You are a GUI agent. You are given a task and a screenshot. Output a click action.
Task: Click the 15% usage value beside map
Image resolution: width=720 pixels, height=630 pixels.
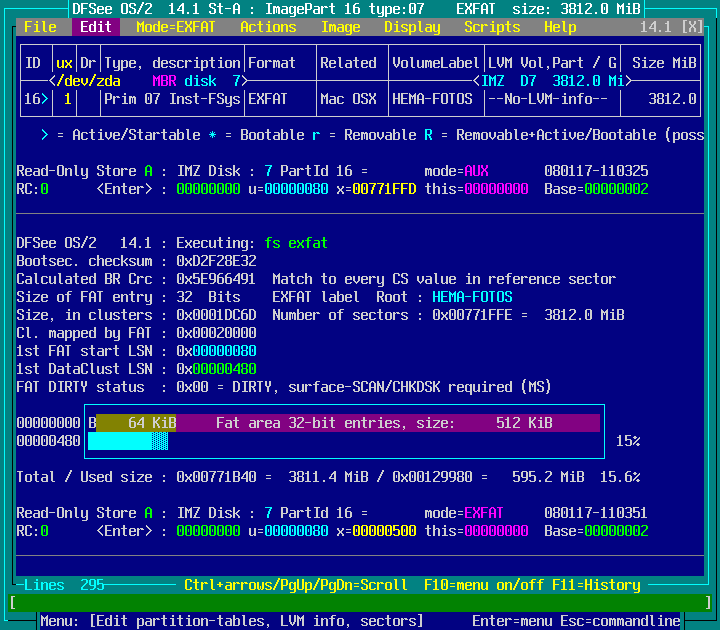[x=628, y=441]
